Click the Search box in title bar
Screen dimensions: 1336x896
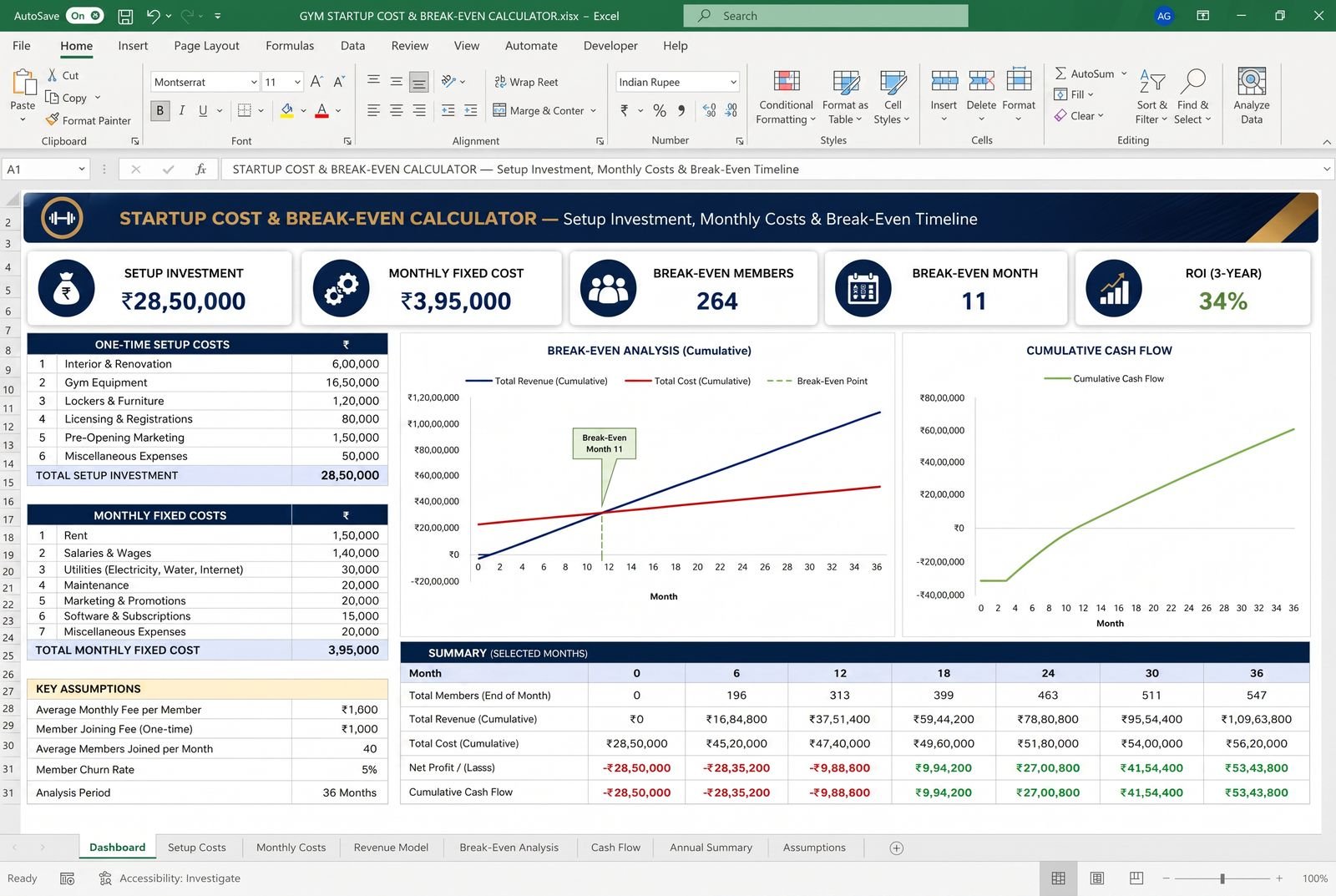[x=826, y=16]
